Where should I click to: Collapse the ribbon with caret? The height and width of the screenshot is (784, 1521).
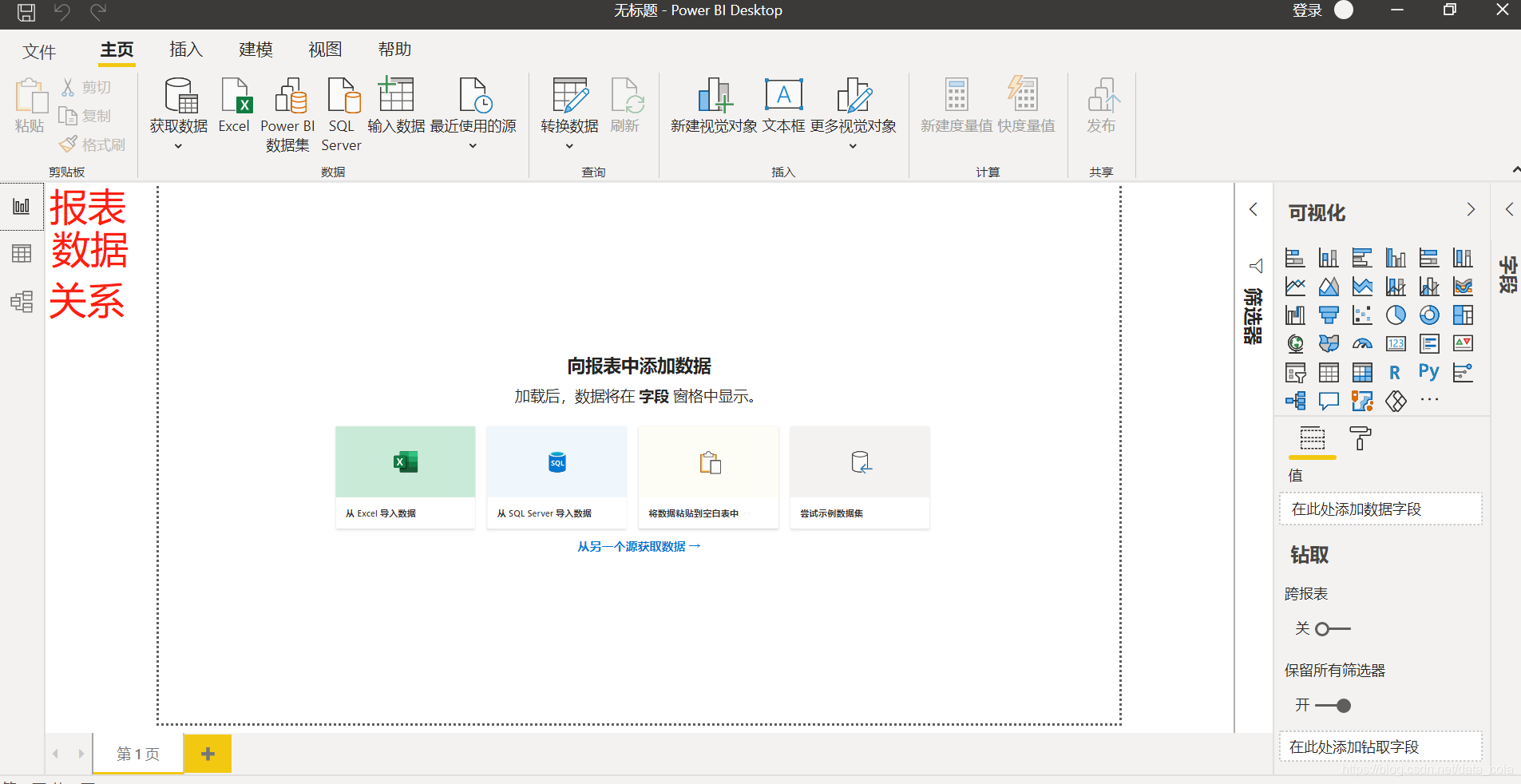tap(1515, 169)
